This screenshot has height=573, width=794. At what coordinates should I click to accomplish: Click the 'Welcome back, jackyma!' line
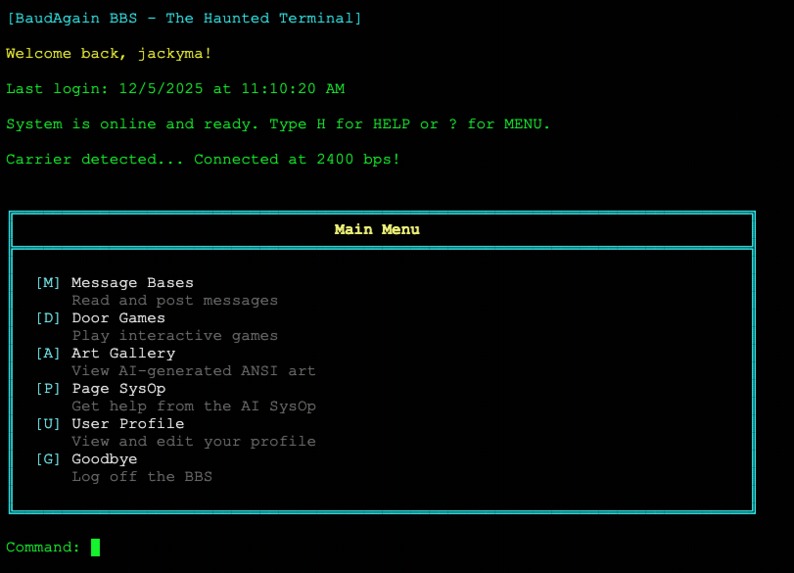pos(109,54)
